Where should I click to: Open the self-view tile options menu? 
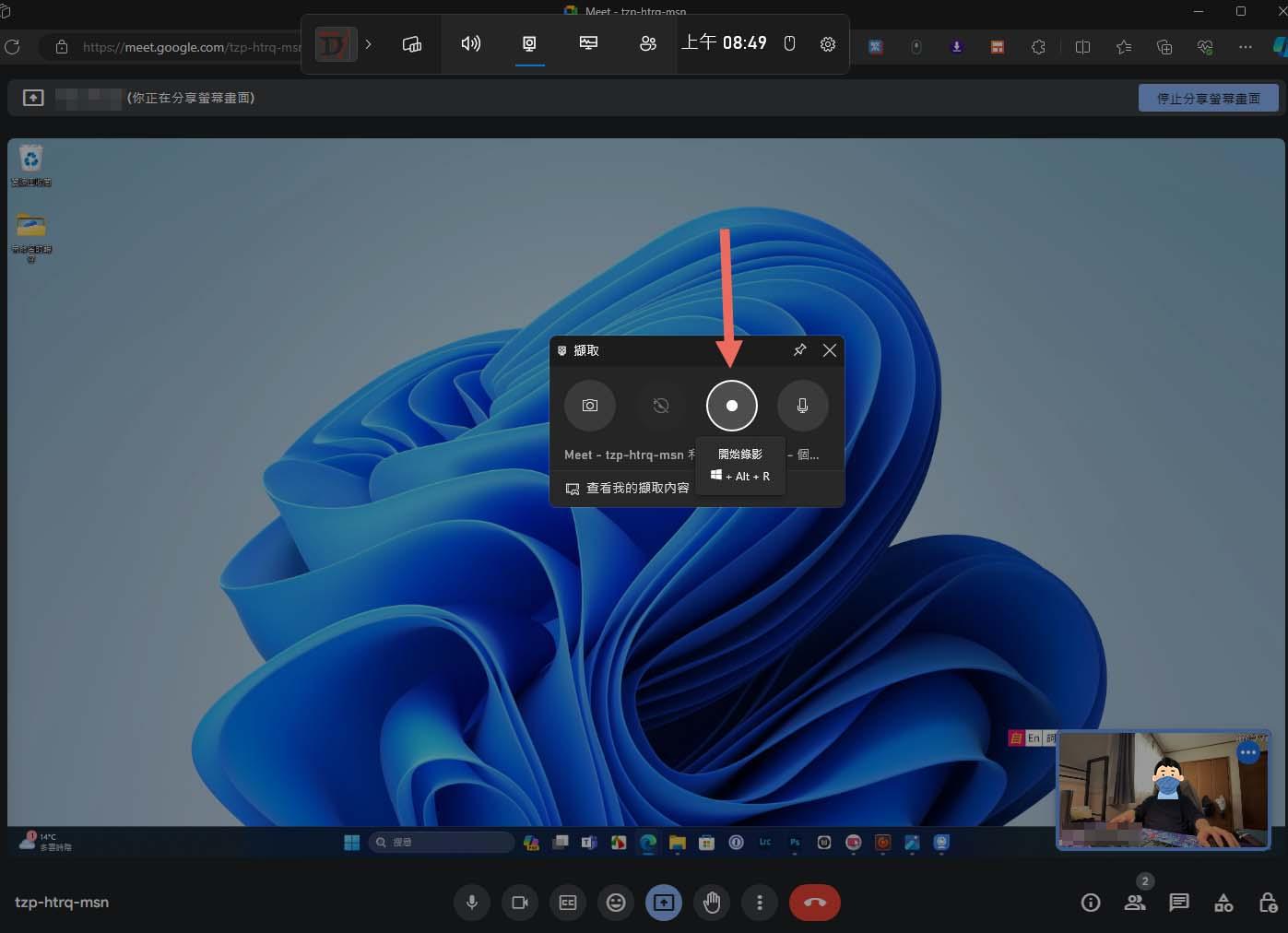click(x=1248, y=753)
